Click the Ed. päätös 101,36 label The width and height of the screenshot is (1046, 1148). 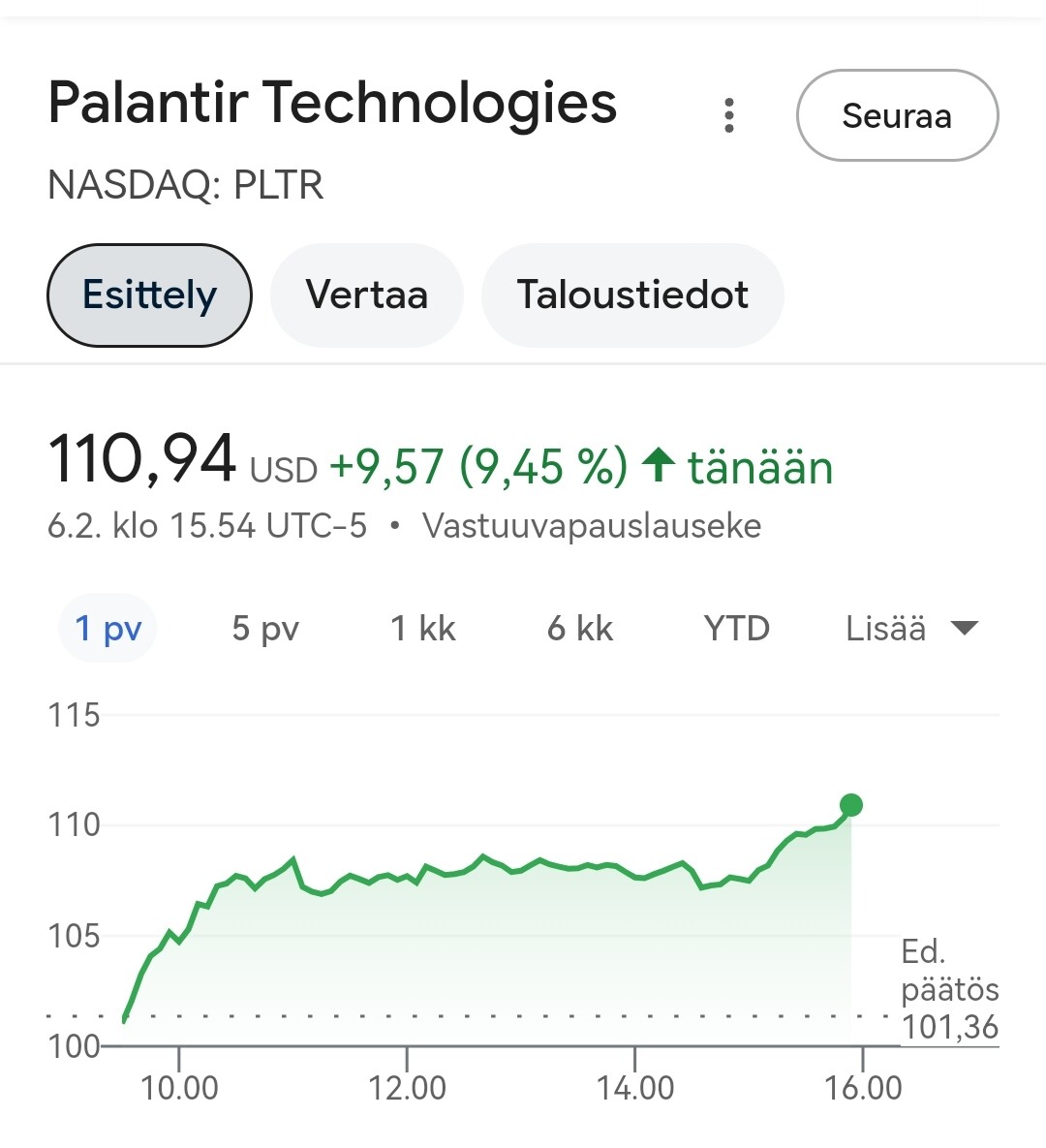tap(949, 989)
